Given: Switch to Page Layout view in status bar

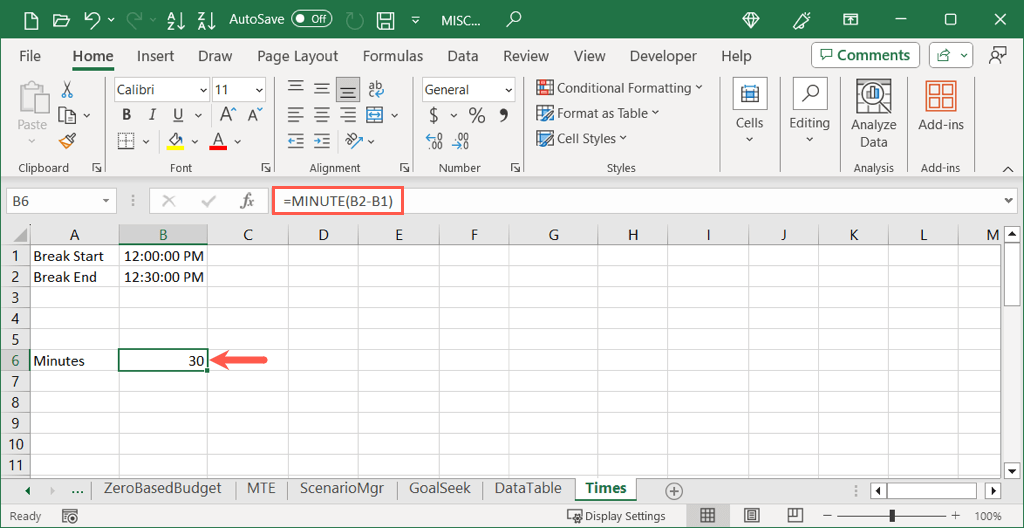Looking at the screenshot, I should pyautogui.click(x=751, y=516).
